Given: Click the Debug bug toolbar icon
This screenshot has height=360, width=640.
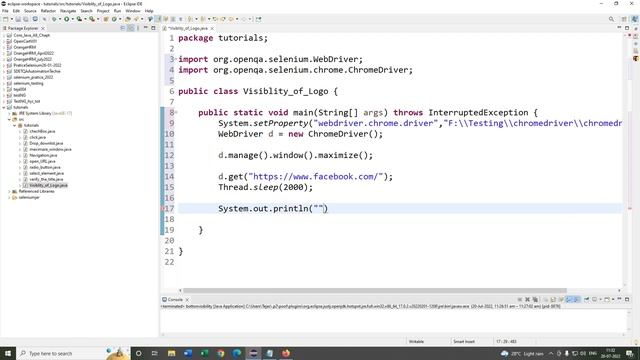Looking at the screenshot, I should [x=54, y=19].
